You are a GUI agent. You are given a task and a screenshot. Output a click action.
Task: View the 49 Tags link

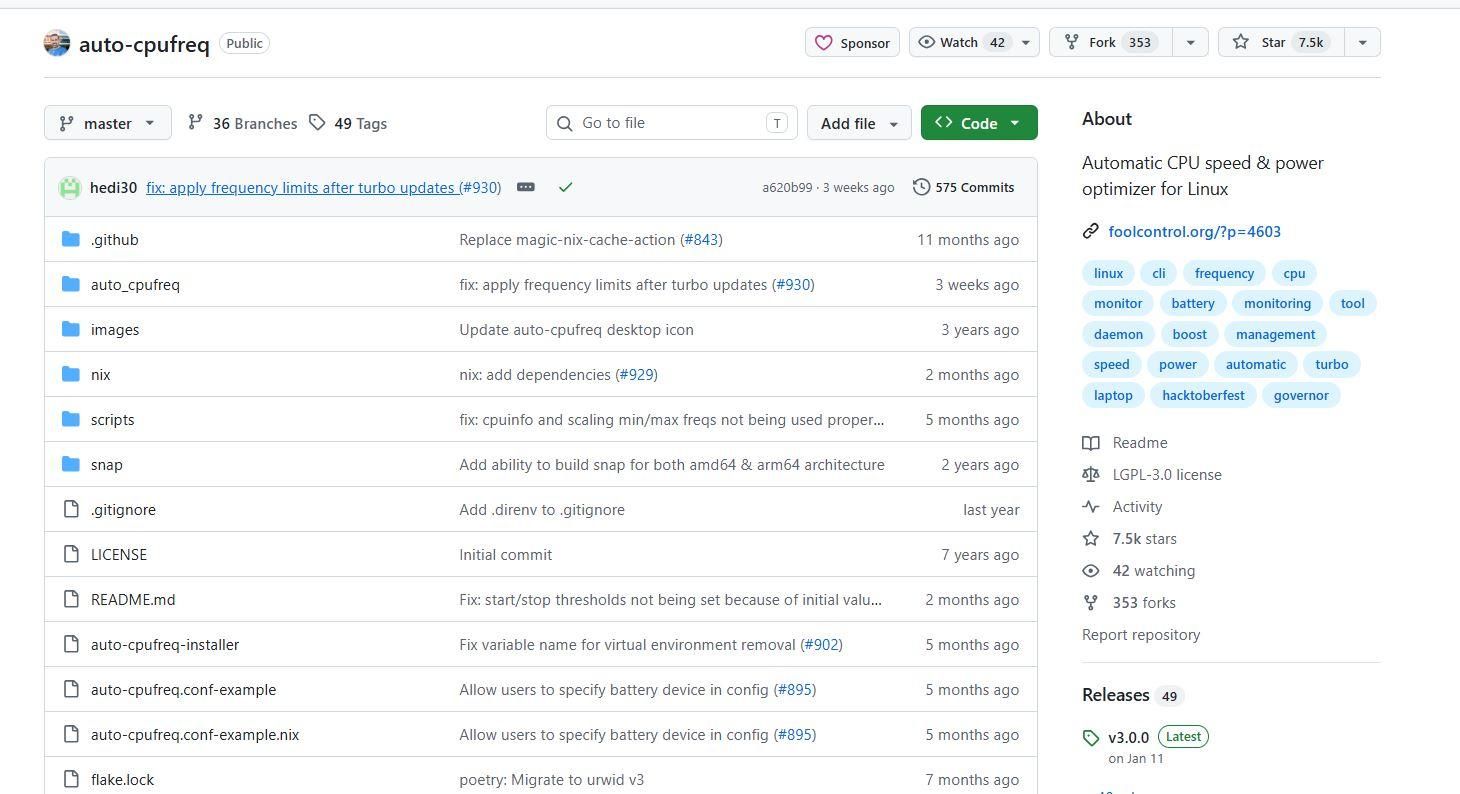[348, 123]
